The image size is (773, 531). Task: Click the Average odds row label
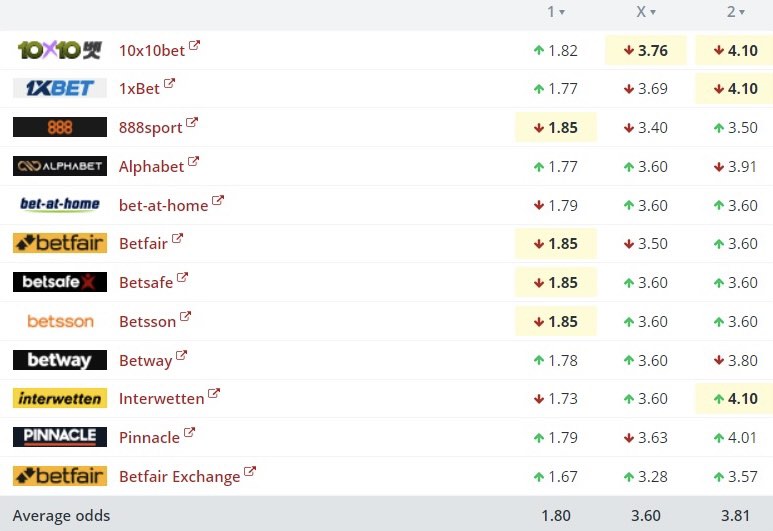point(62,516)
